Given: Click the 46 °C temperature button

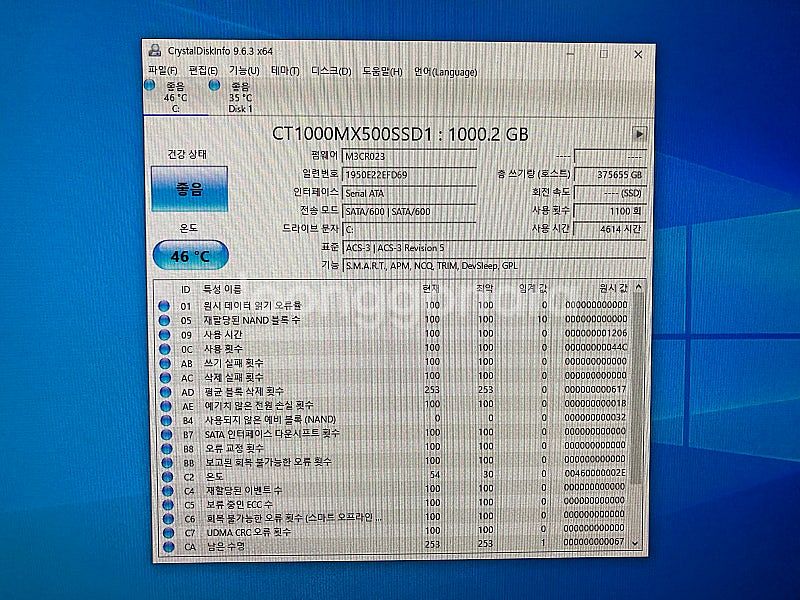Looking at the screenshot, I should [191, 255].
